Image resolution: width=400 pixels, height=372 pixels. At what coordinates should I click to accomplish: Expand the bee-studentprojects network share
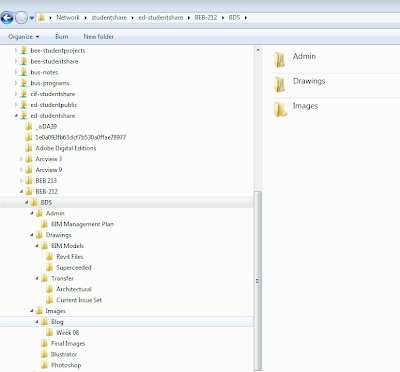pos(16,51)
